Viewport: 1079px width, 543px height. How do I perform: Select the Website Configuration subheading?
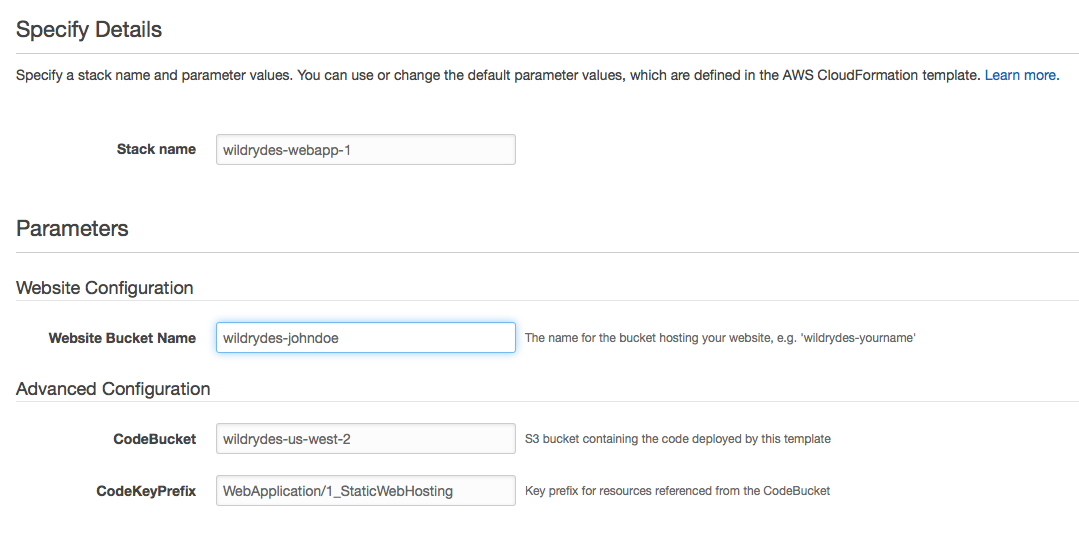(x=105, y=288)
